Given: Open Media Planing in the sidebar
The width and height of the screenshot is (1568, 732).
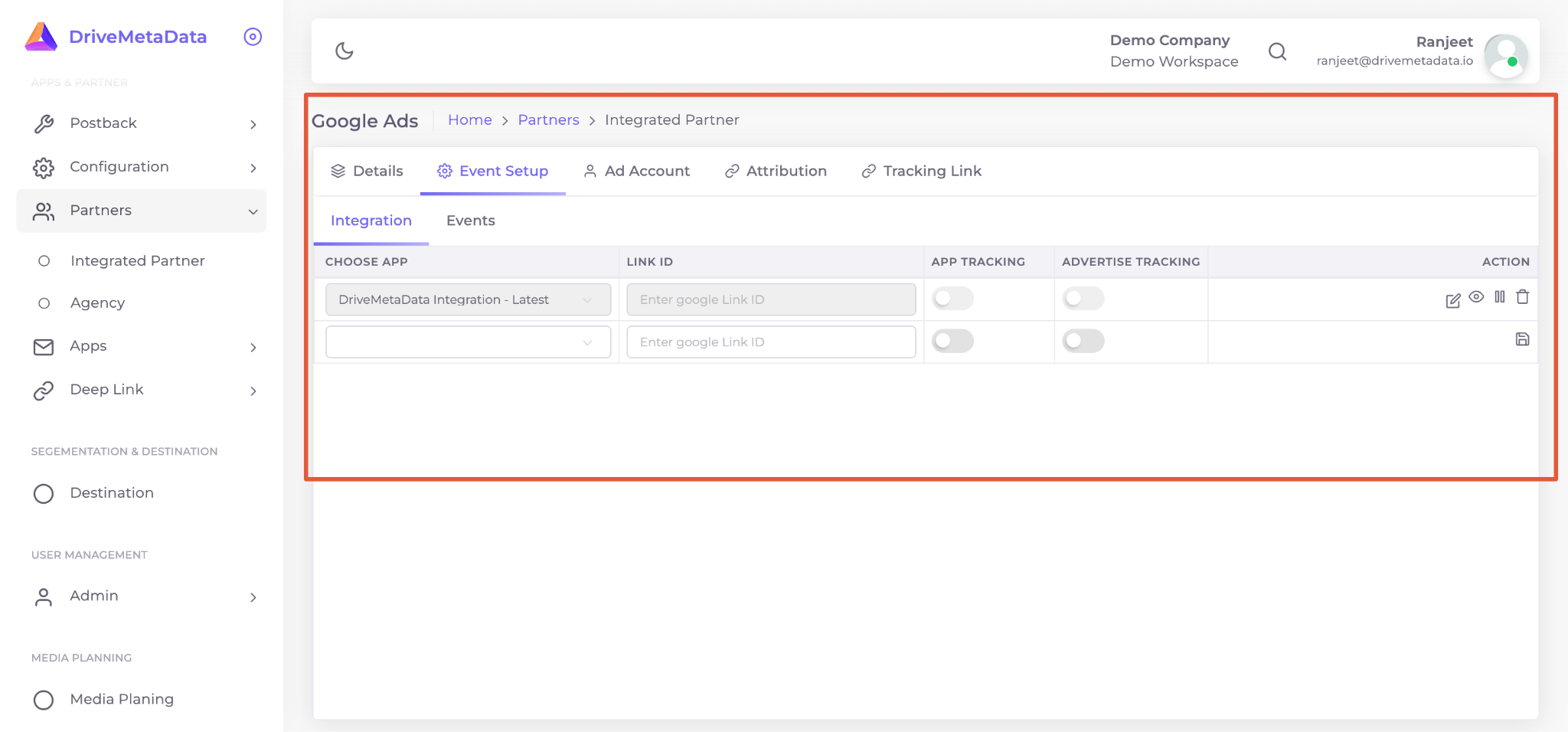Looking at the screenshot, I should tap(142, 699).
